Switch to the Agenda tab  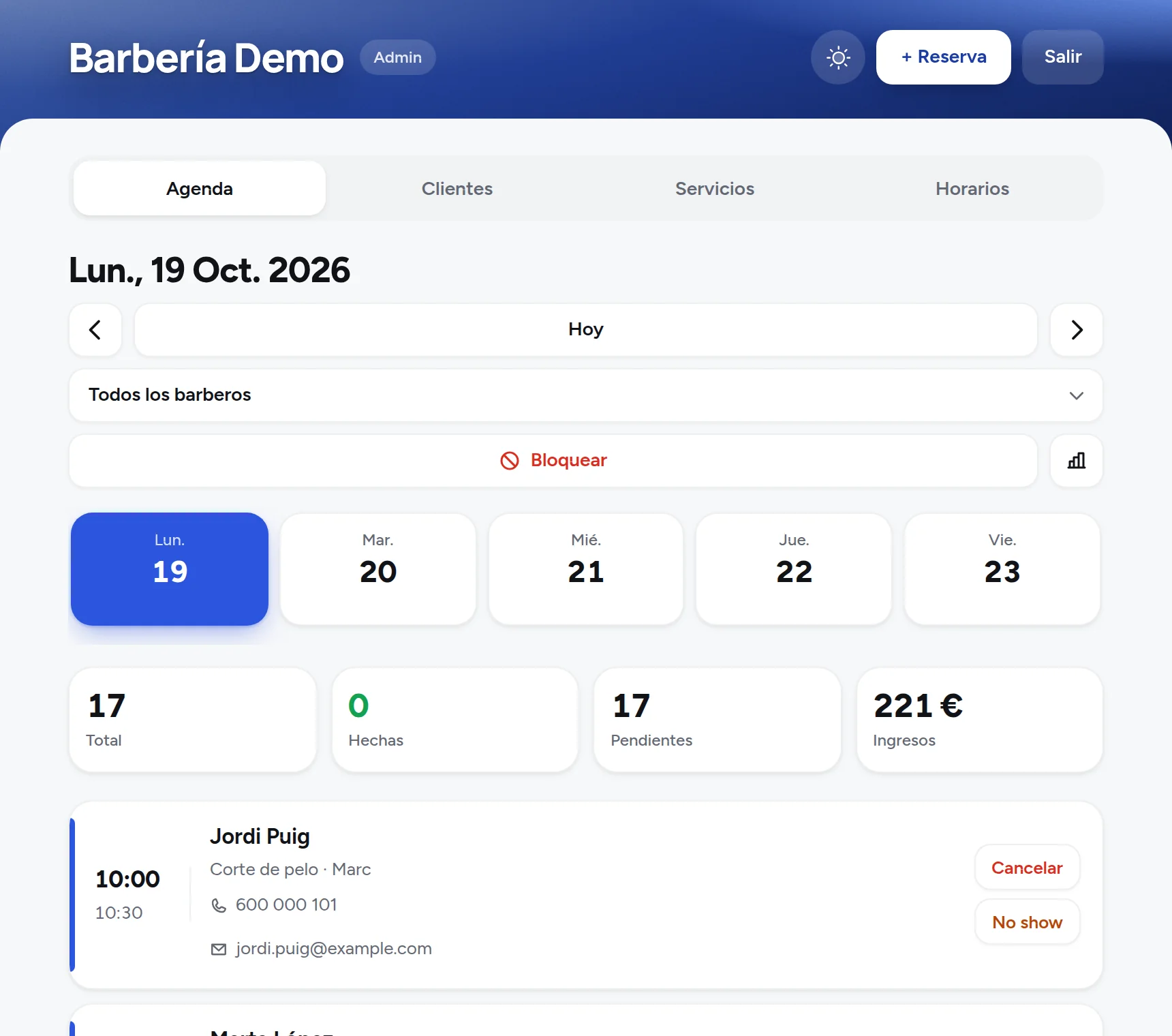(x=200, y=189)
